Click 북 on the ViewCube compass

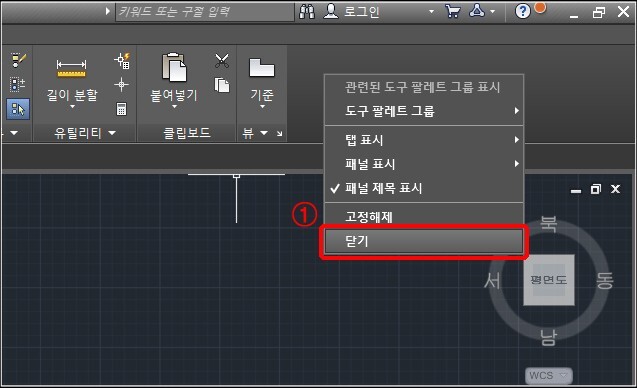(x=548, y=224)
